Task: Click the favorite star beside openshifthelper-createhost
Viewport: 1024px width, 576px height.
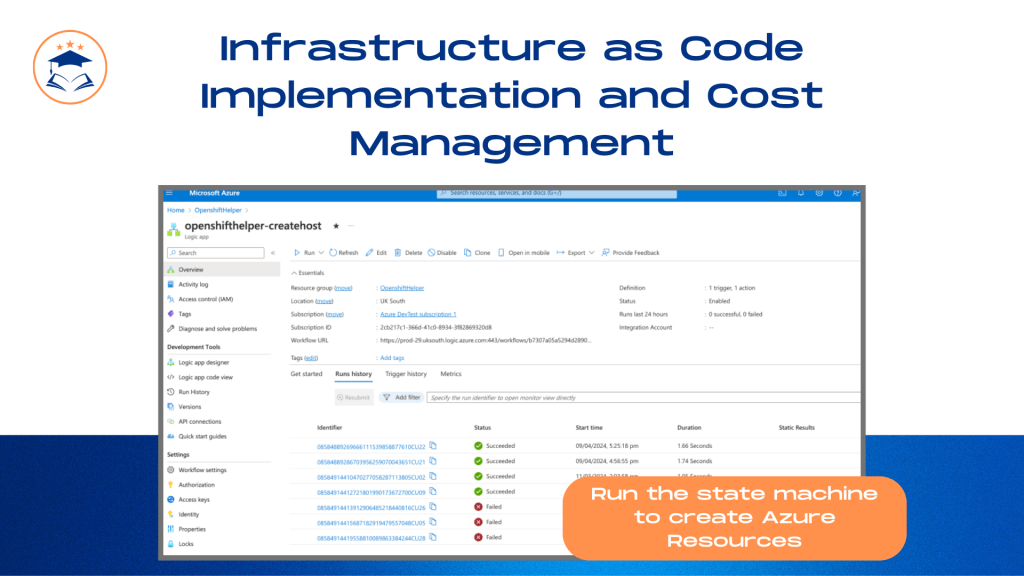Action: coord(336,226)
